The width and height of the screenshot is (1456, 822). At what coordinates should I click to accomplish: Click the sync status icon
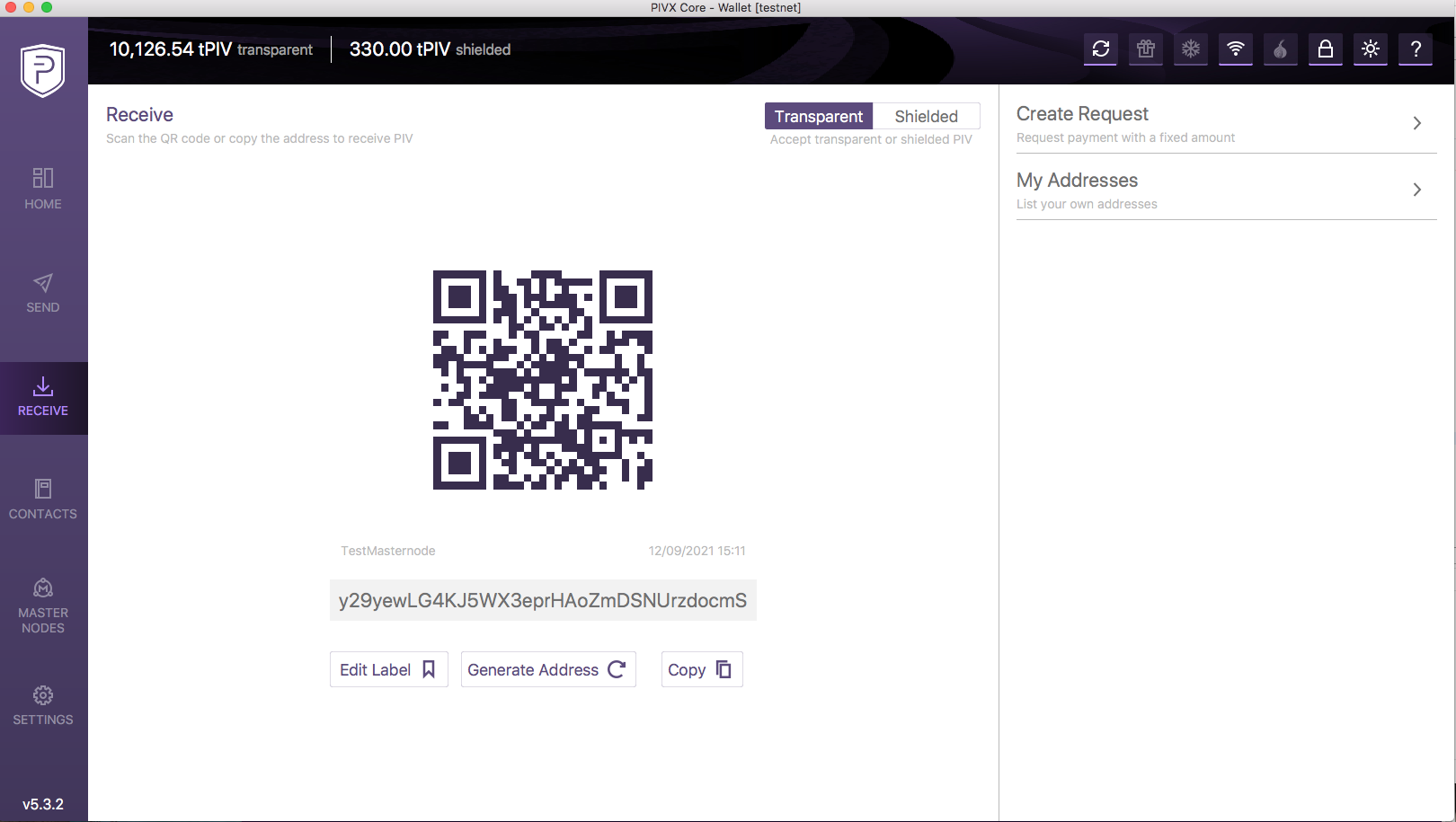coord(1101,49)
